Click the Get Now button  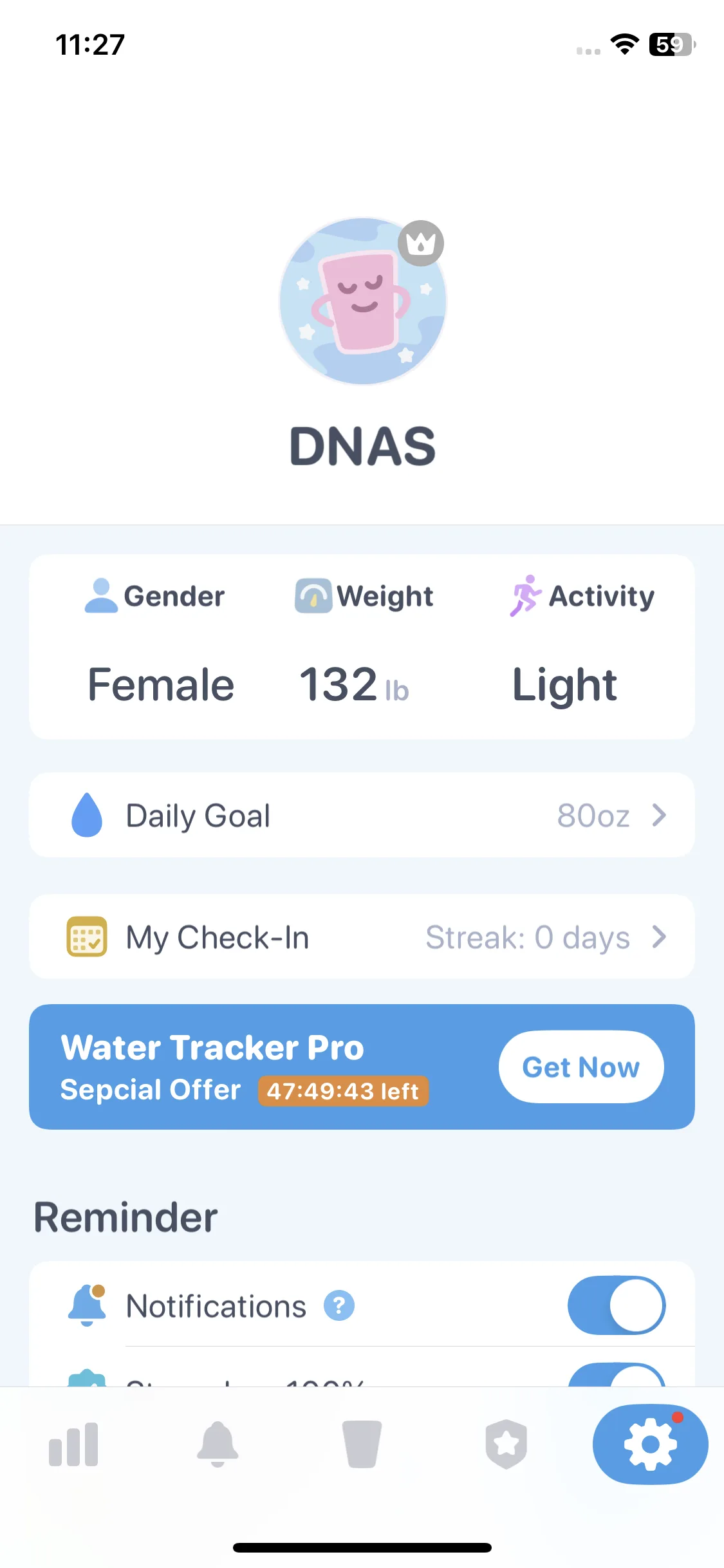pyautogui.click(x=581, y=1067)
